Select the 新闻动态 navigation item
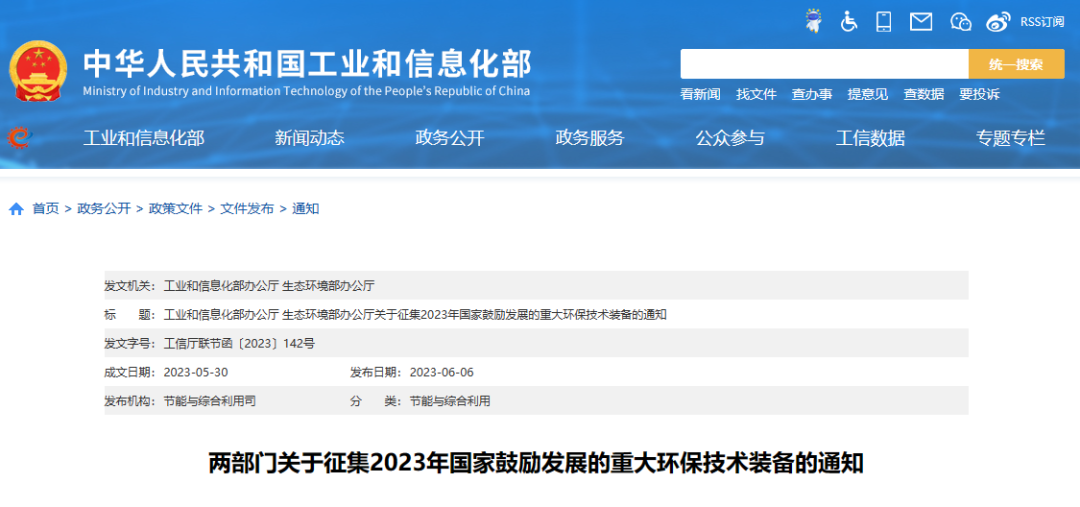The height and width of the screenshot is (507, 1080). [309, 138]
